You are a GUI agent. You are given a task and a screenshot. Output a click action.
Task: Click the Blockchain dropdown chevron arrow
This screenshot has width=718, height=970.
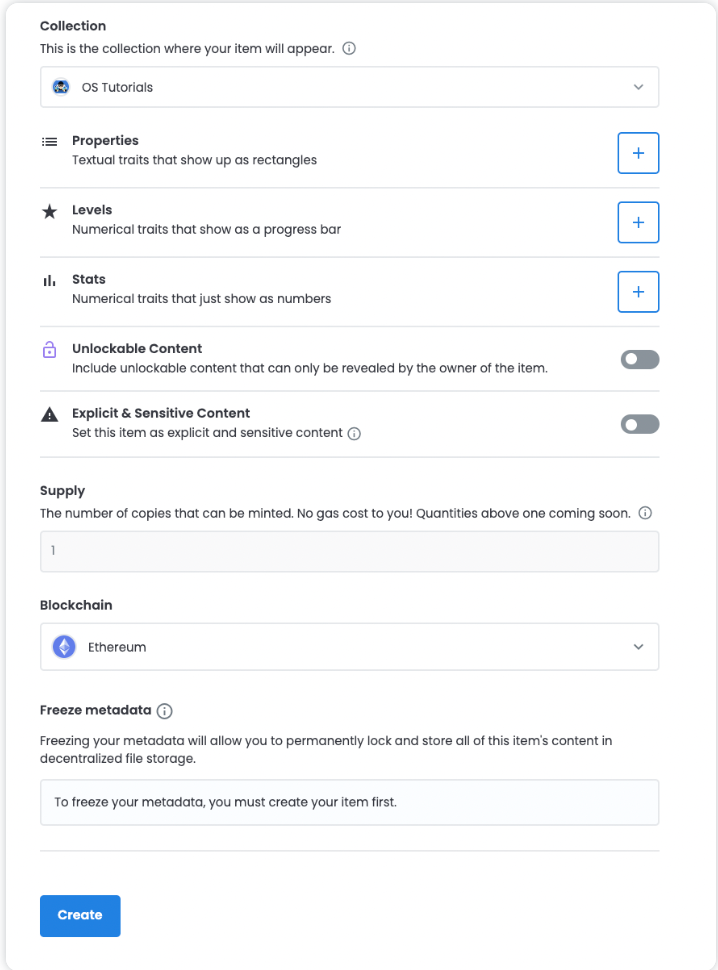(x=638, y=646)
